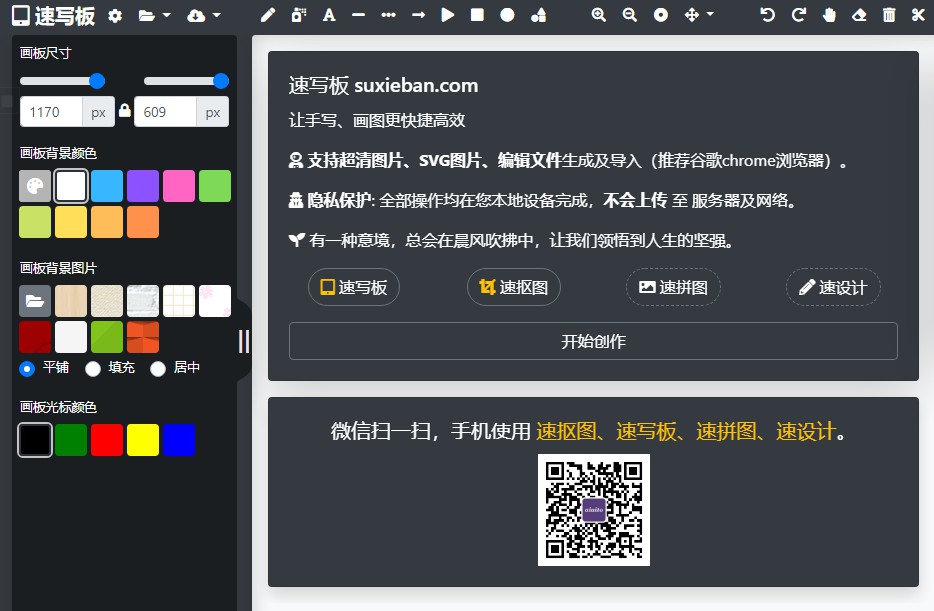Click the scissors cut icon
Image resolution: width=934 pixels, height=611 pixels.
click(x=918, y=15)
